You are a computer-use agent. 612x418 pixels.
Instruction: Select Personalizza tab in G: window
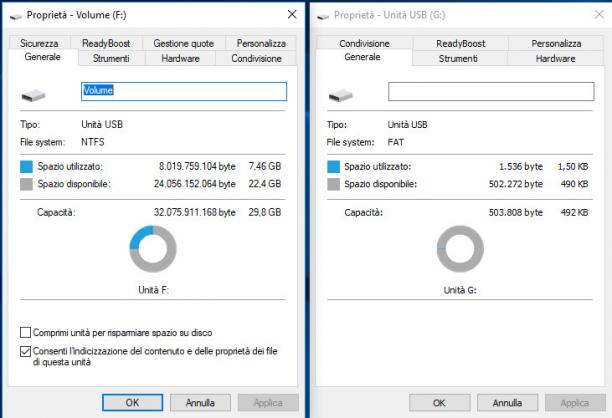coord(556,43)
